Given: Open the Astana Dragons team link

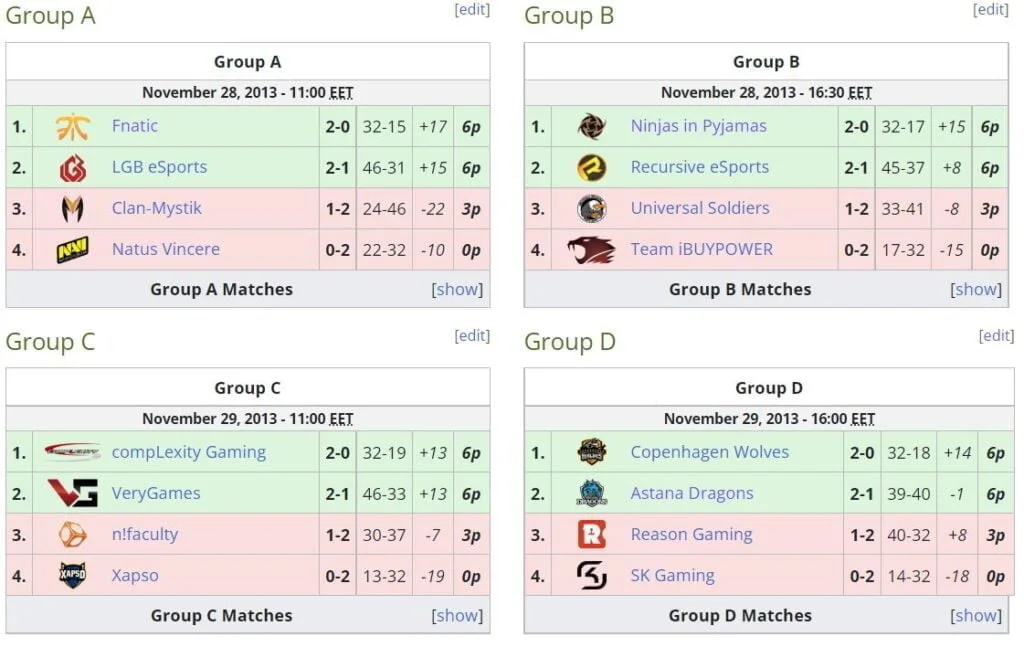Looking at the screenshot, I should pos(692,494).
